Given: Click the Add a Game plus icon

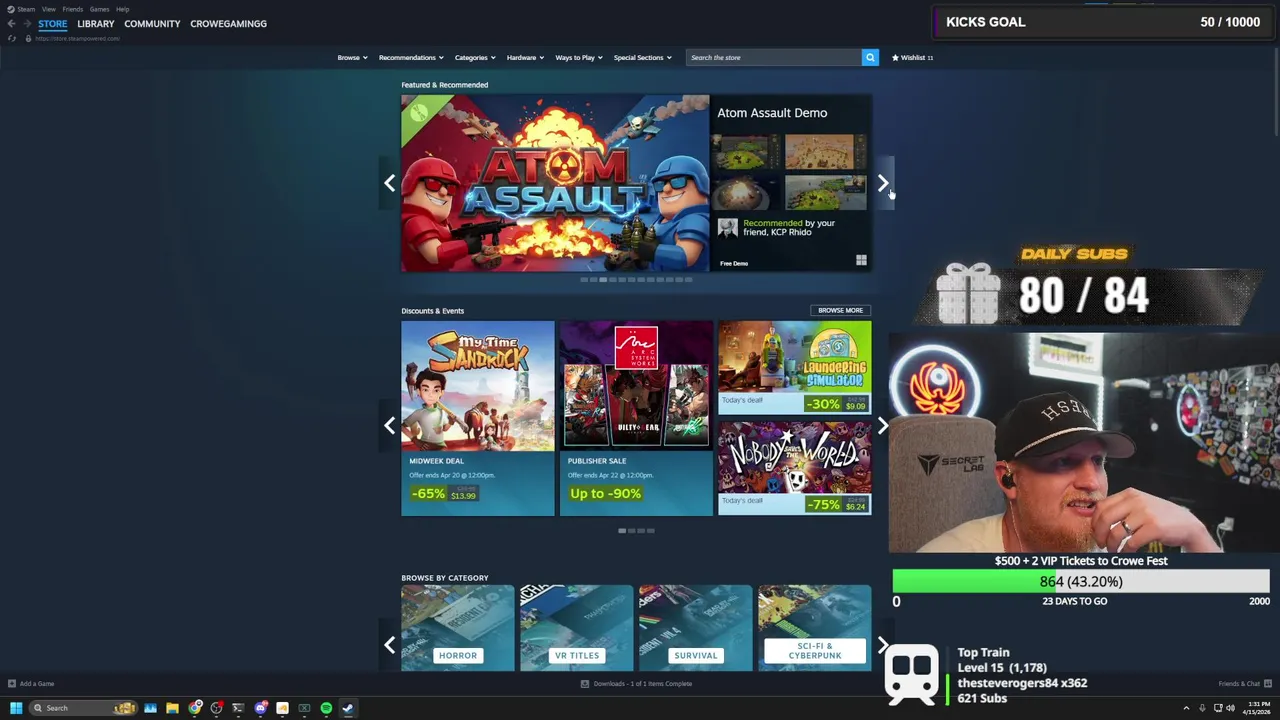Looking at the screenshot, I should tap(12, 684).
